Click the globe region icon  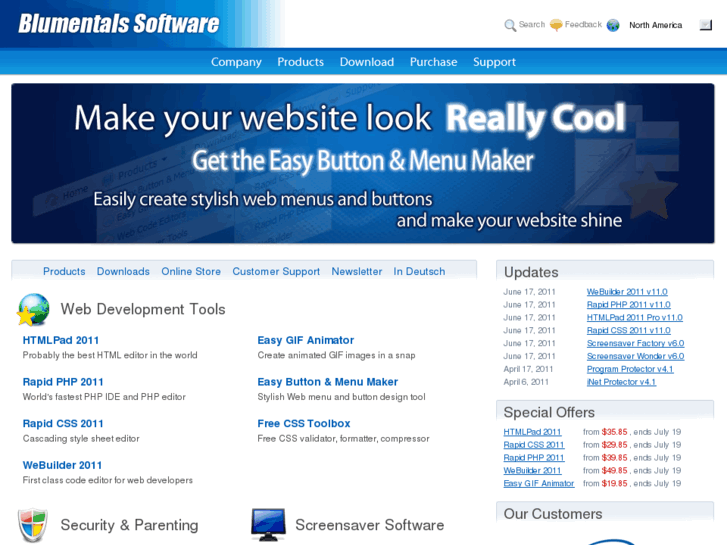(x=613, y=25)
